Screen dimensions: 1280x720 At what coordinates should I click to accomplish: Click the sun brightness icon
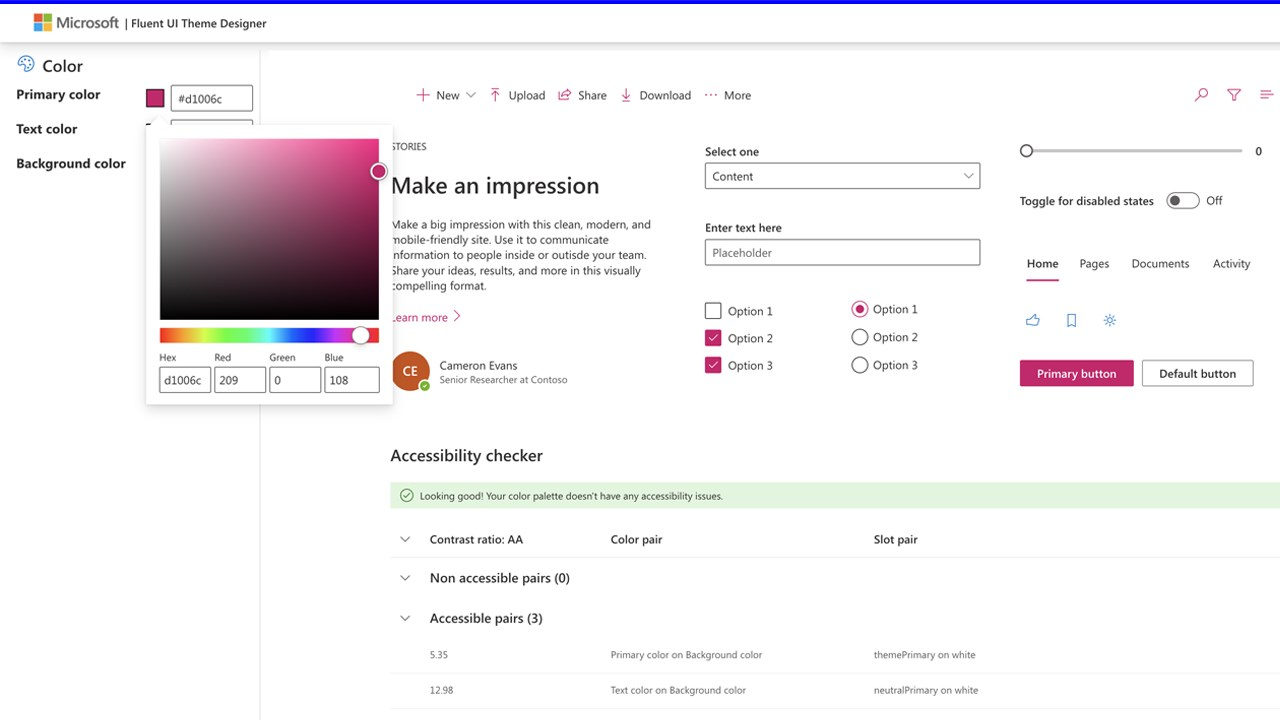pos(1109,320)
